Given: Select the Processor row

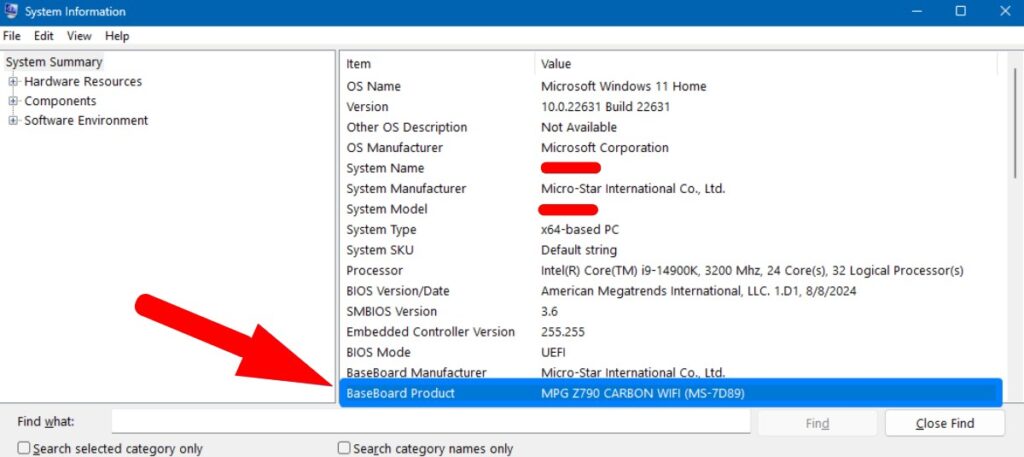Looking at the screenshot, I should (671, 270).
